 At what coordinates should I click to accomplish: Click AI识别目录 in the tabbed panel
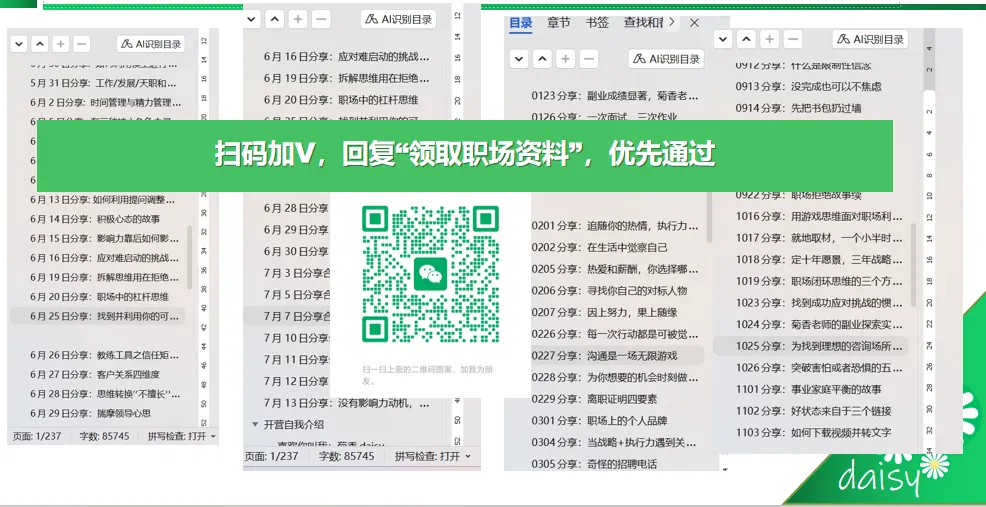pos(667,59)
